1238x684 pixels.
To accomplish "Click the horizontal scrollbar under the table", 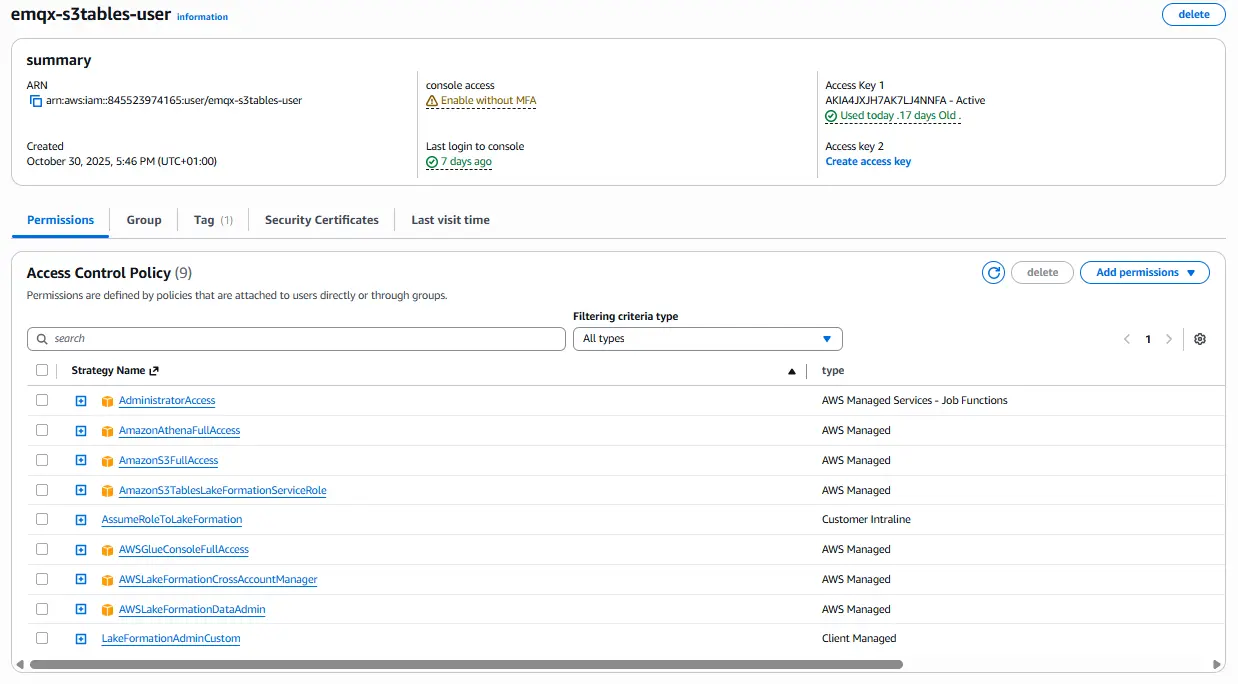I will pyautogui.click(x=466, y=664).
